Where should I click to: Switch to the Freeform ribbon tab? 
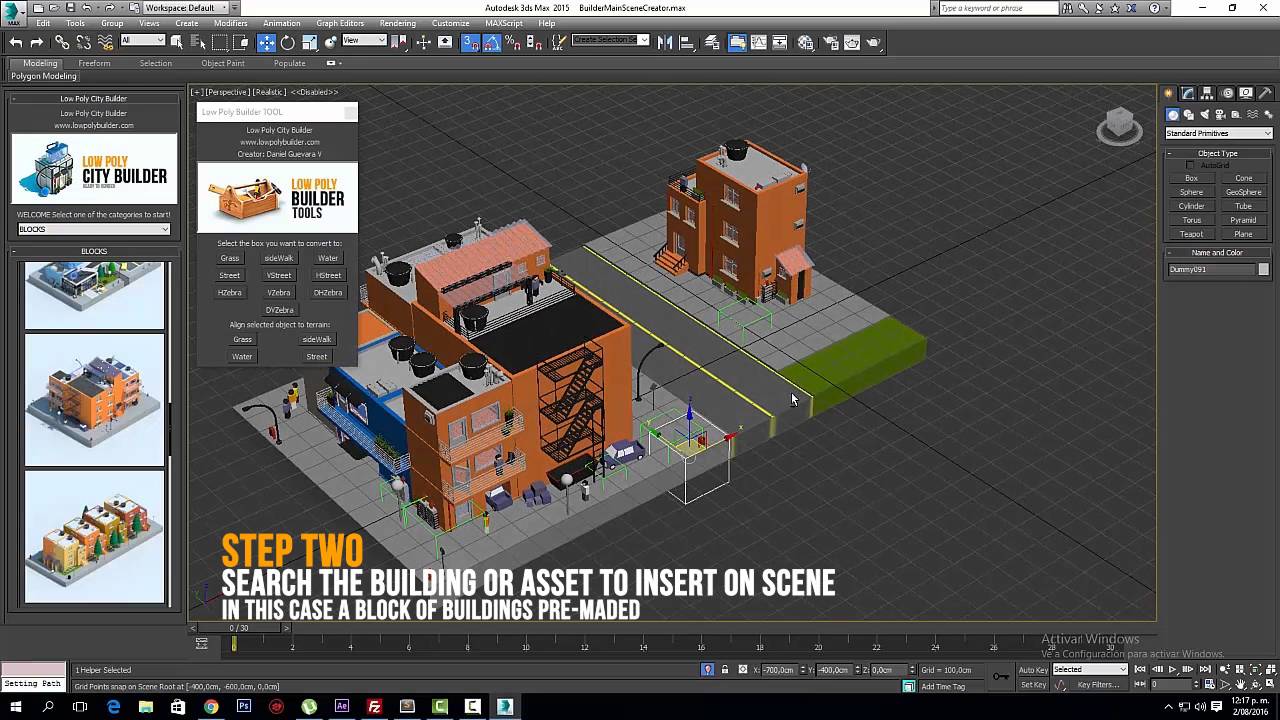coord(94,63)
